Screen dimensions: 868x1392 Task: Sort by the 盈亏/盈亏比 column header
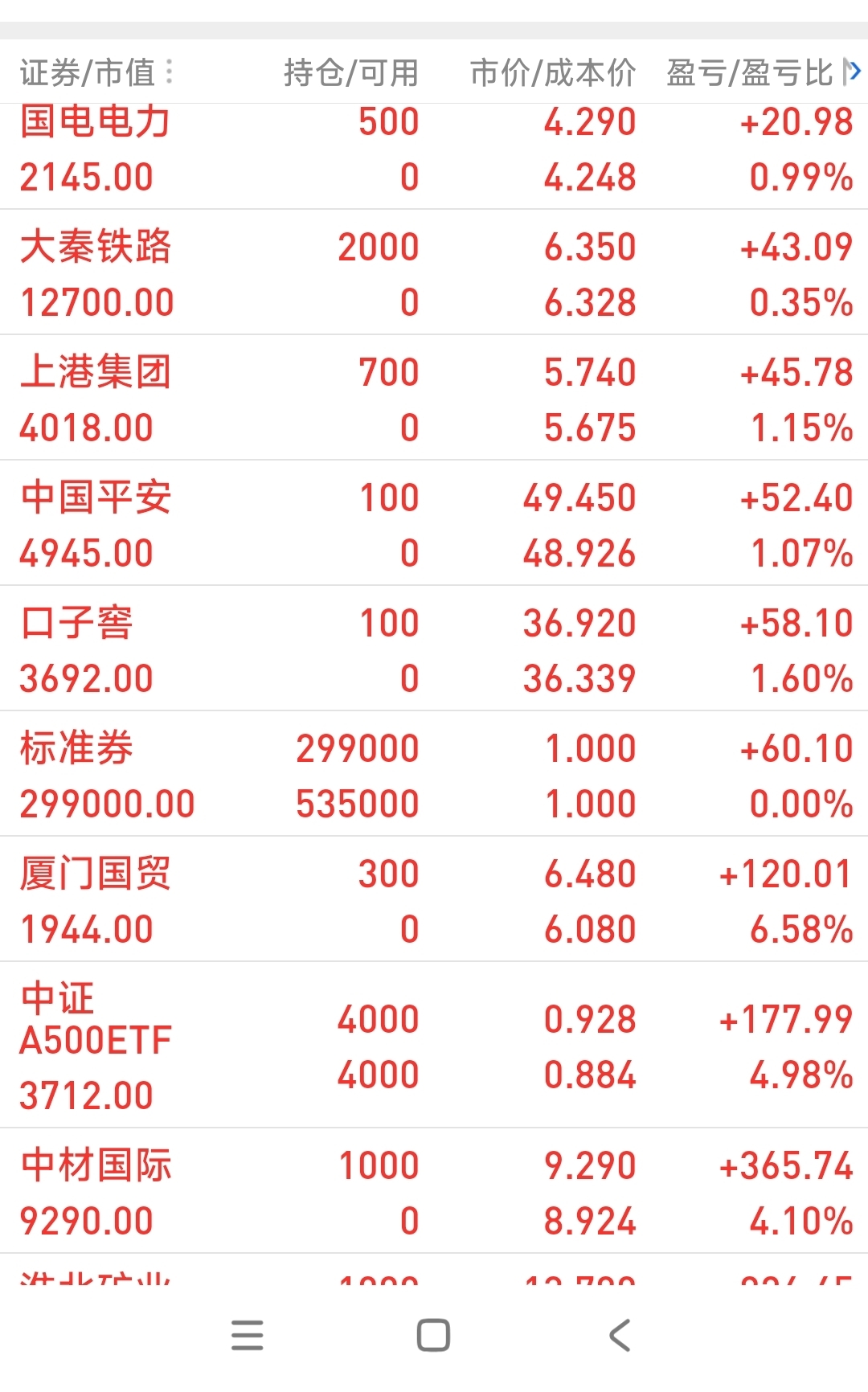click(x=749, y=72)
